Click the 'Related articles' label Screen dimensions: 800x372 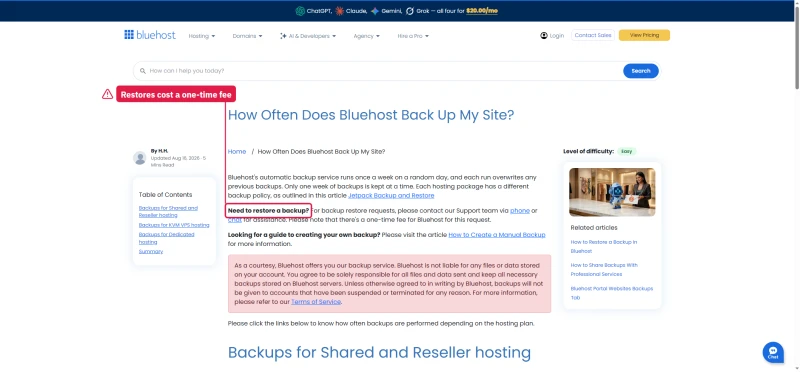point(594,228)
